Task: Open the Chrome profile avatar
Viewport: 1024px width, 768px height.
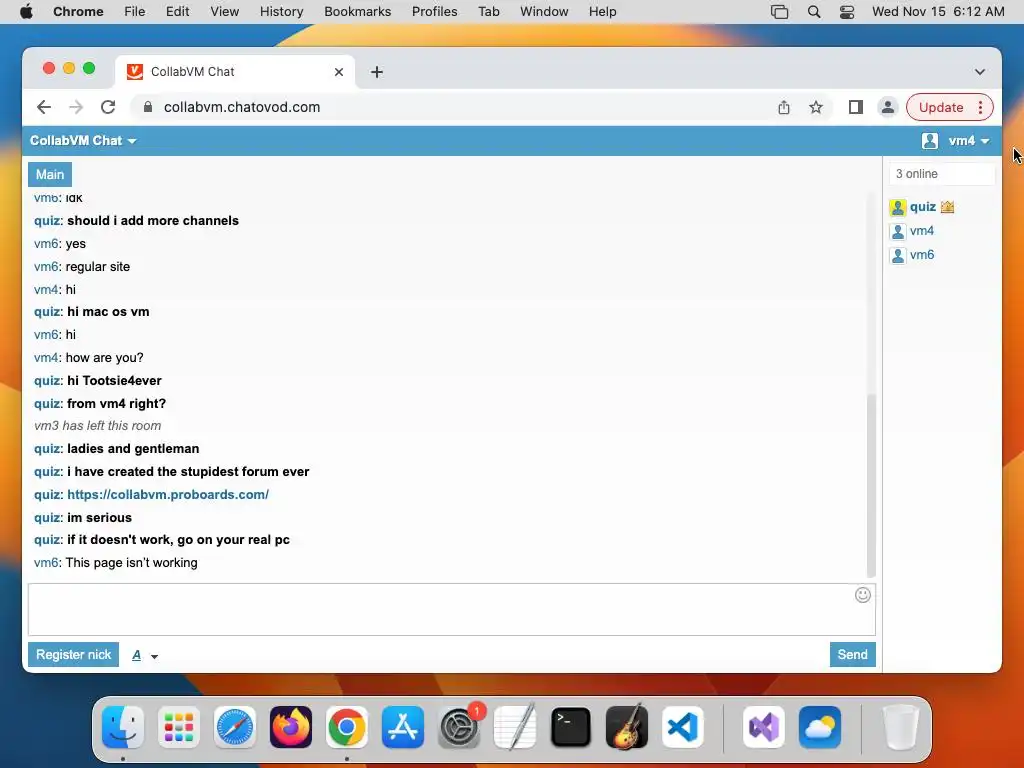Action: pyautogui.click(x=888, y=107)
